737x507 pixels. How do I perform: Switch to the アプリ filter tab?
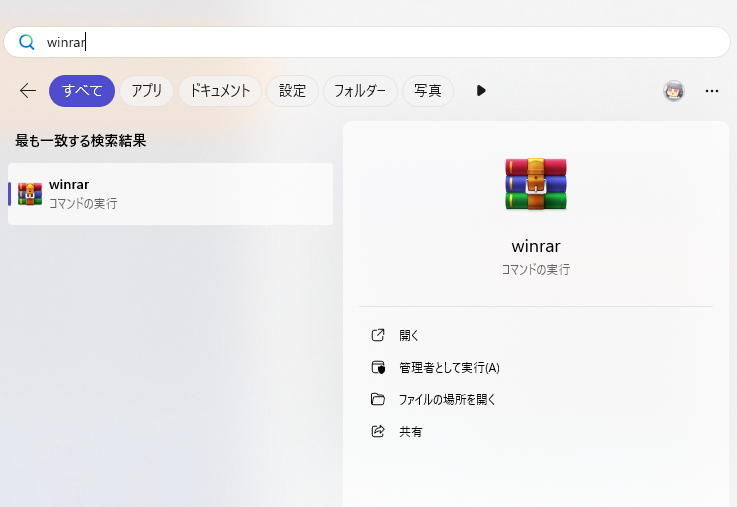146,91
